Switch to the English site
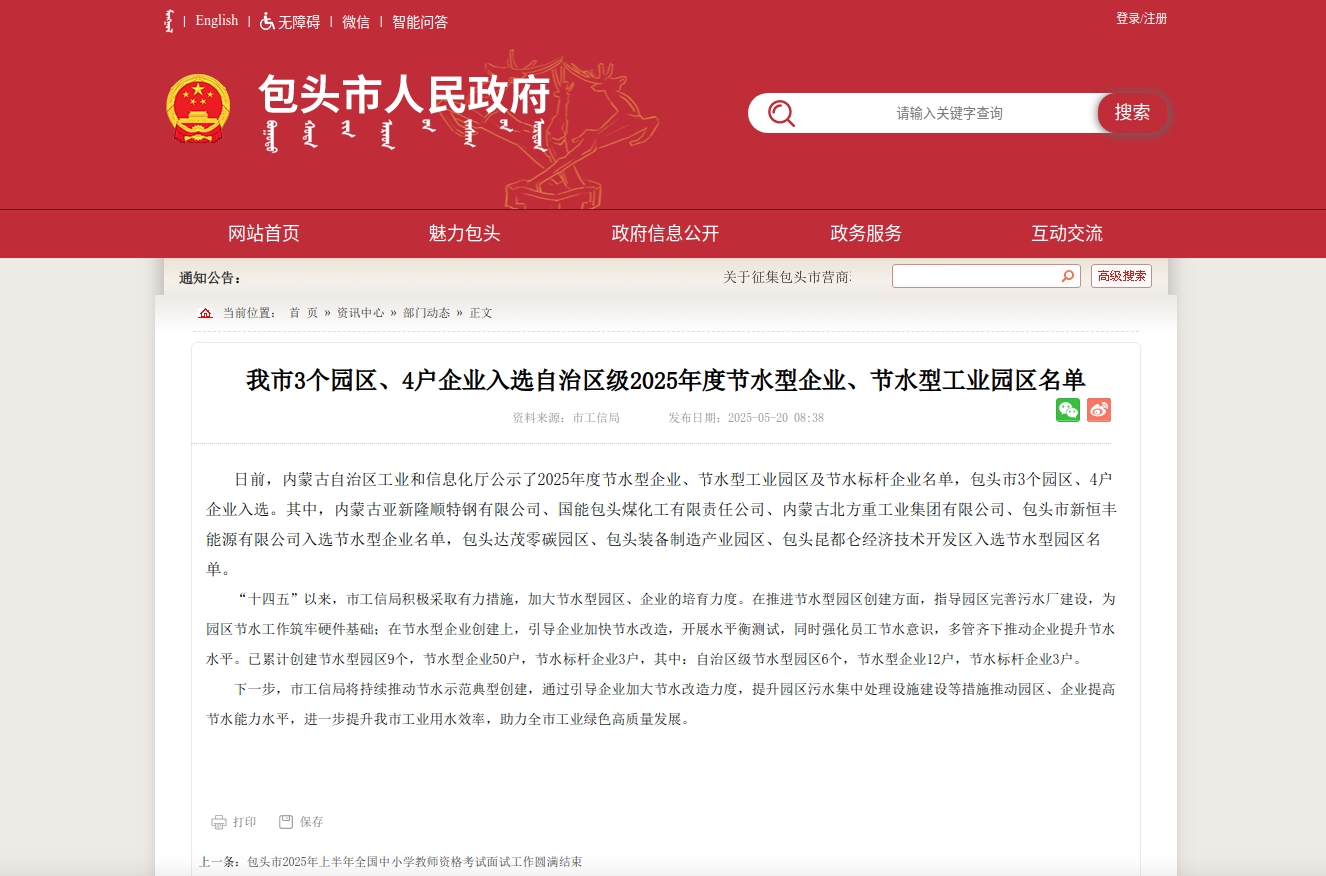This screenshot has height=876, width=1326. click(217, 21)
